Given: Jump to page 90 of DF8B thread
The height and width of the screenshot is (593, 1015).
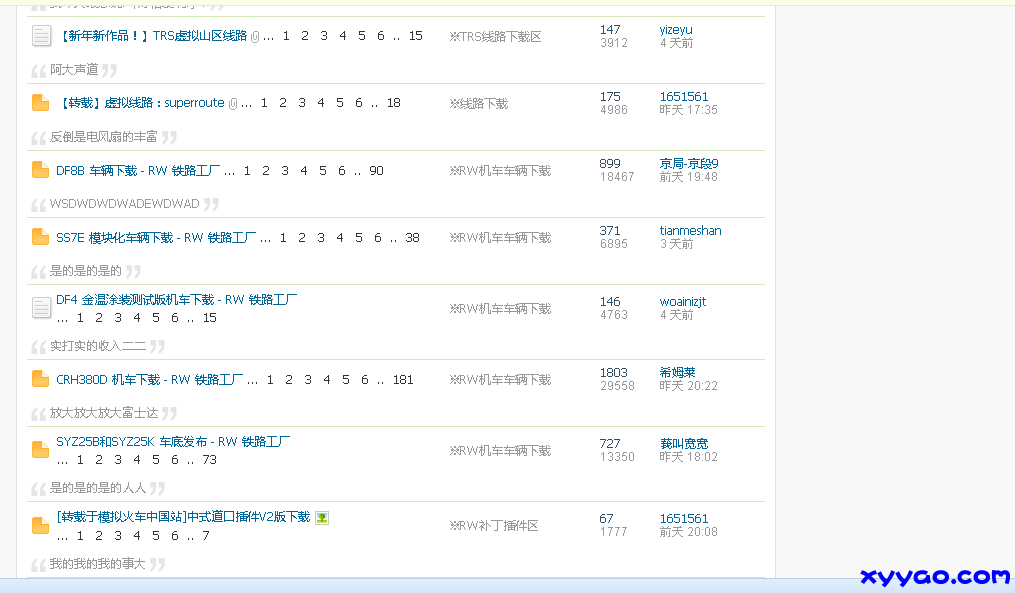Looking at the screenshot, I should (375, 171).
